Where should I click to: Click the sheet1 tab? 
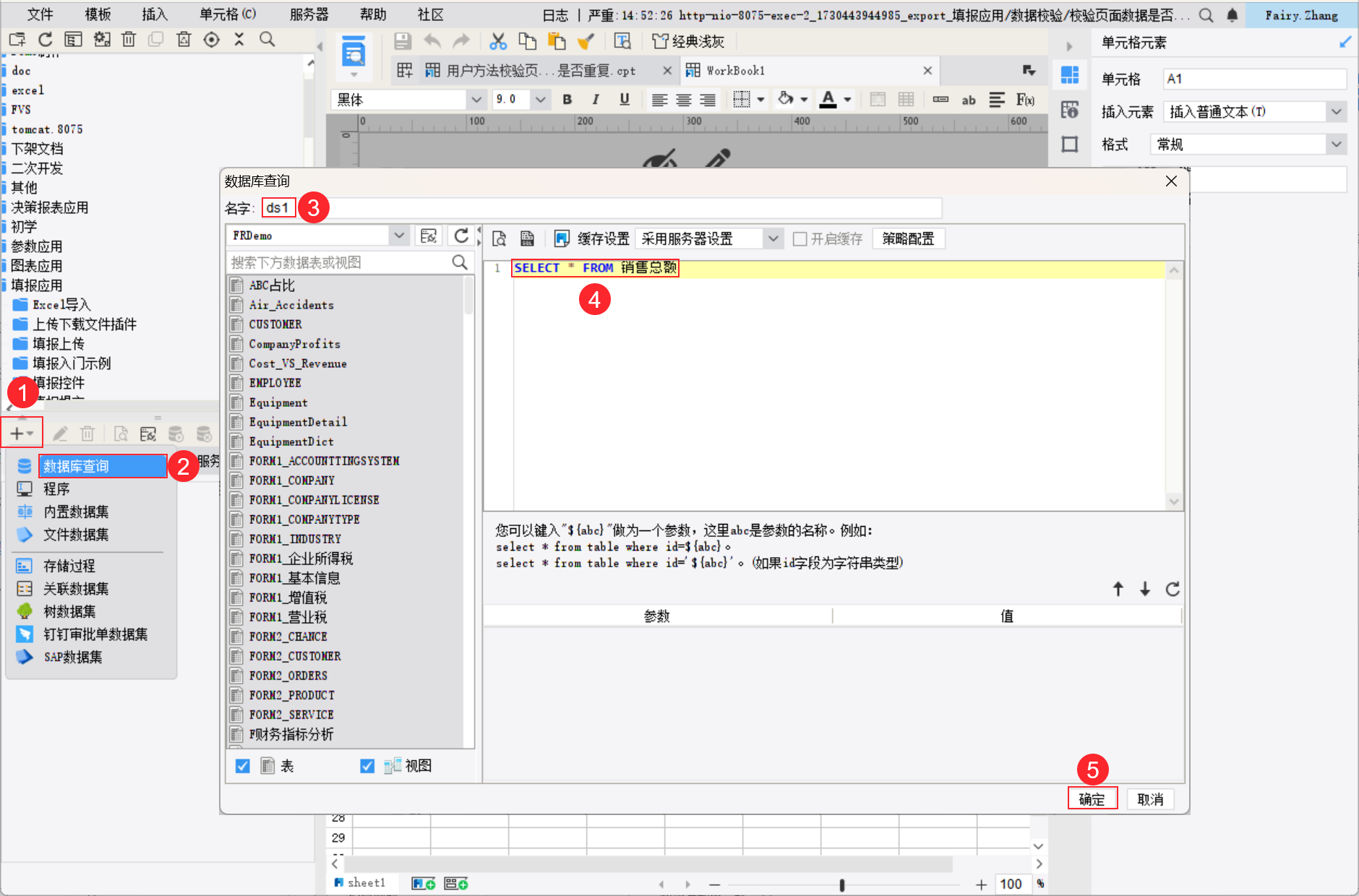click(x=361, y=882)
